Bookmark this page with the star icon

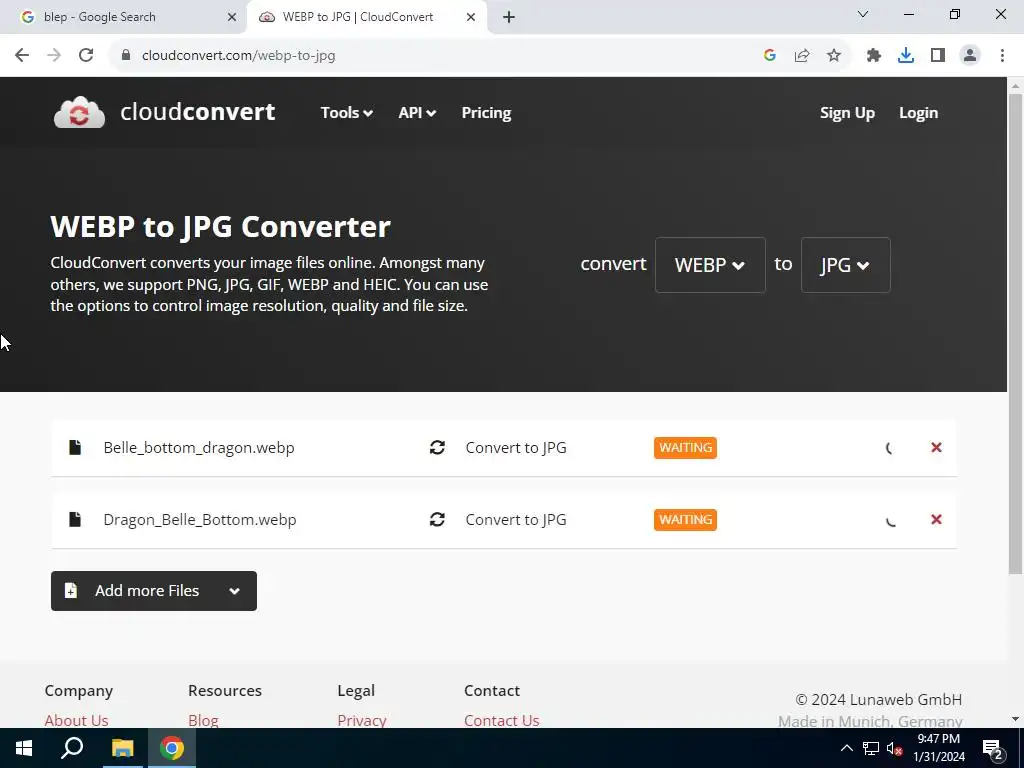tap(834, 56)
